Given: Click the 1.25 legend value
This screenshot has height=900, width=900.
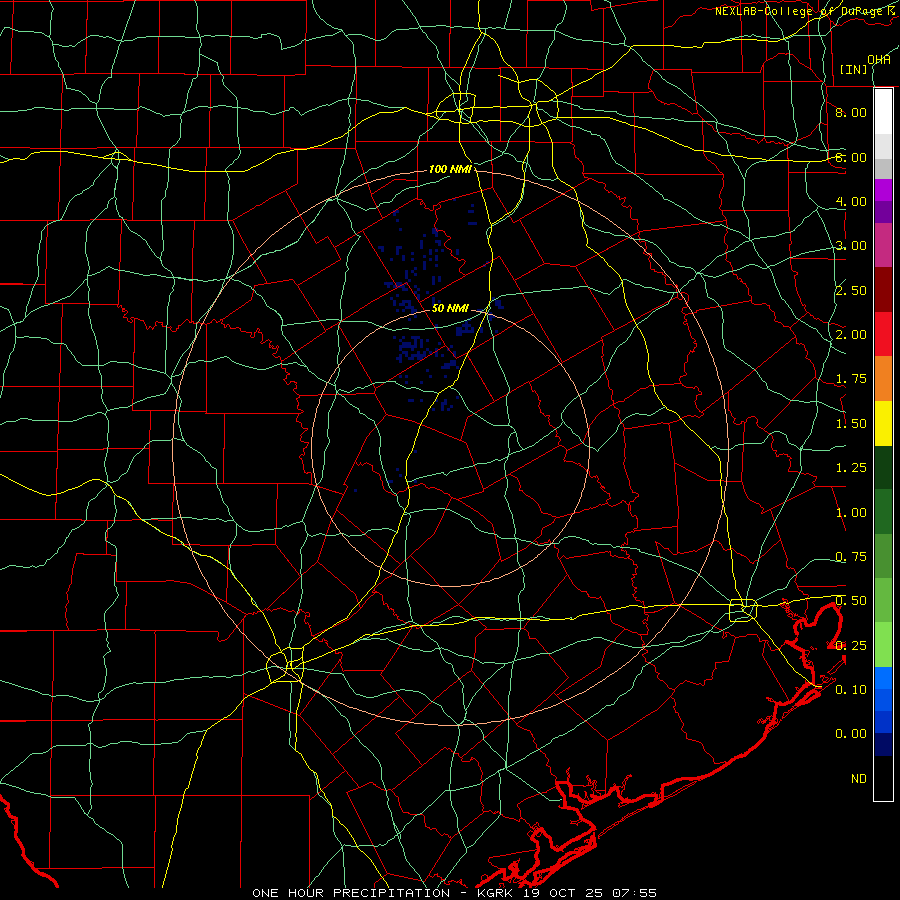Looking at the screenshot, I should (x=851, y=468).
